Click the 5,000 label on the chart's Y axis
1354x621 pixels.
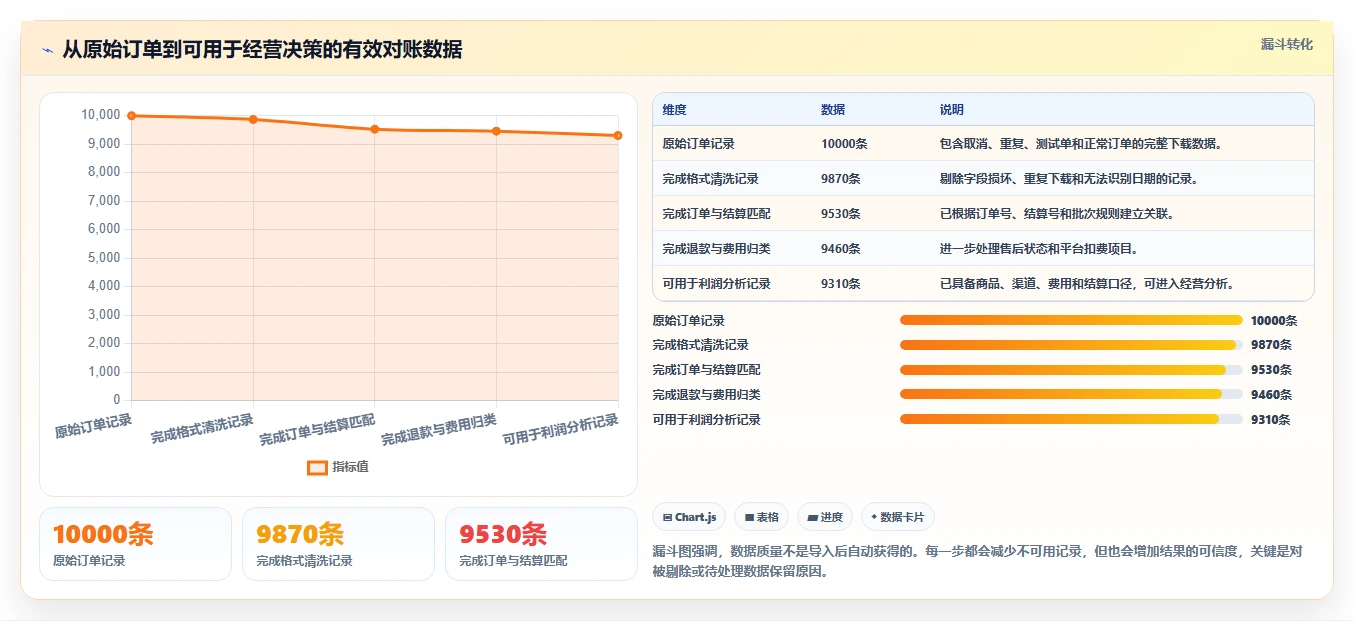tap(104, 258)
